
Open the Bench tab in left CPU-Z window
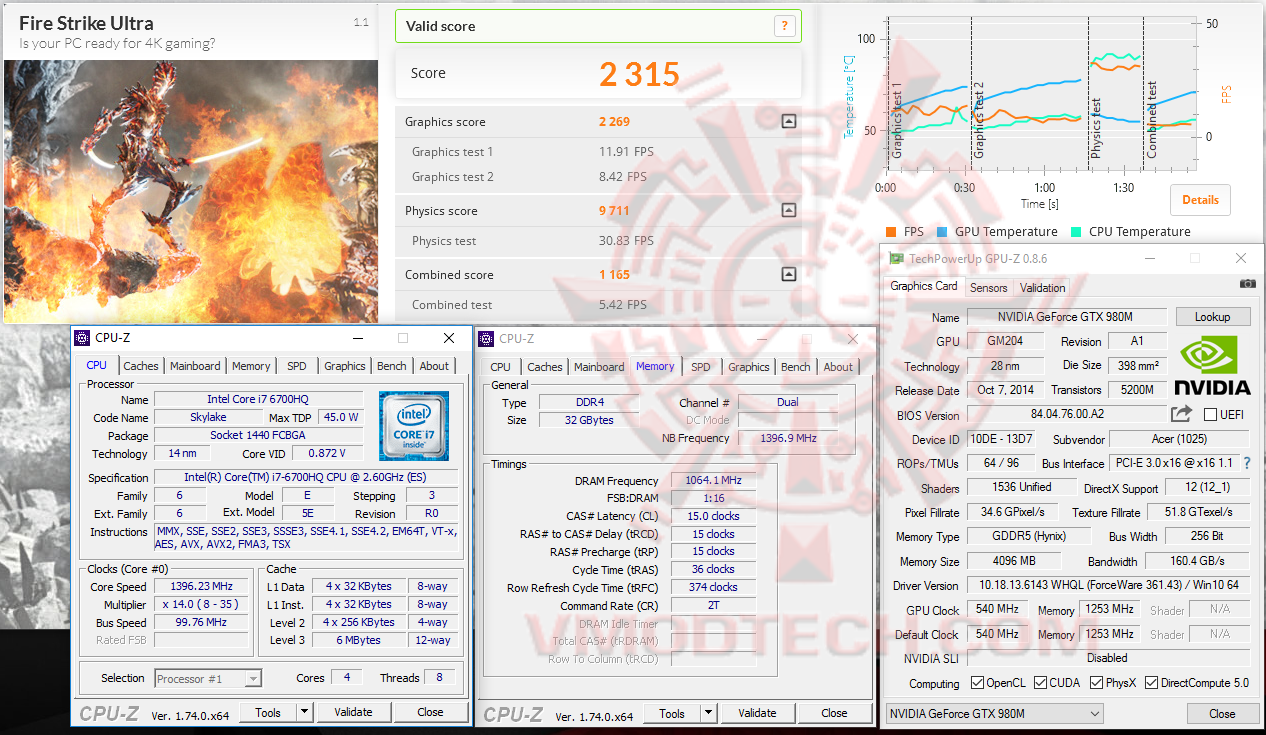[391, 366]
